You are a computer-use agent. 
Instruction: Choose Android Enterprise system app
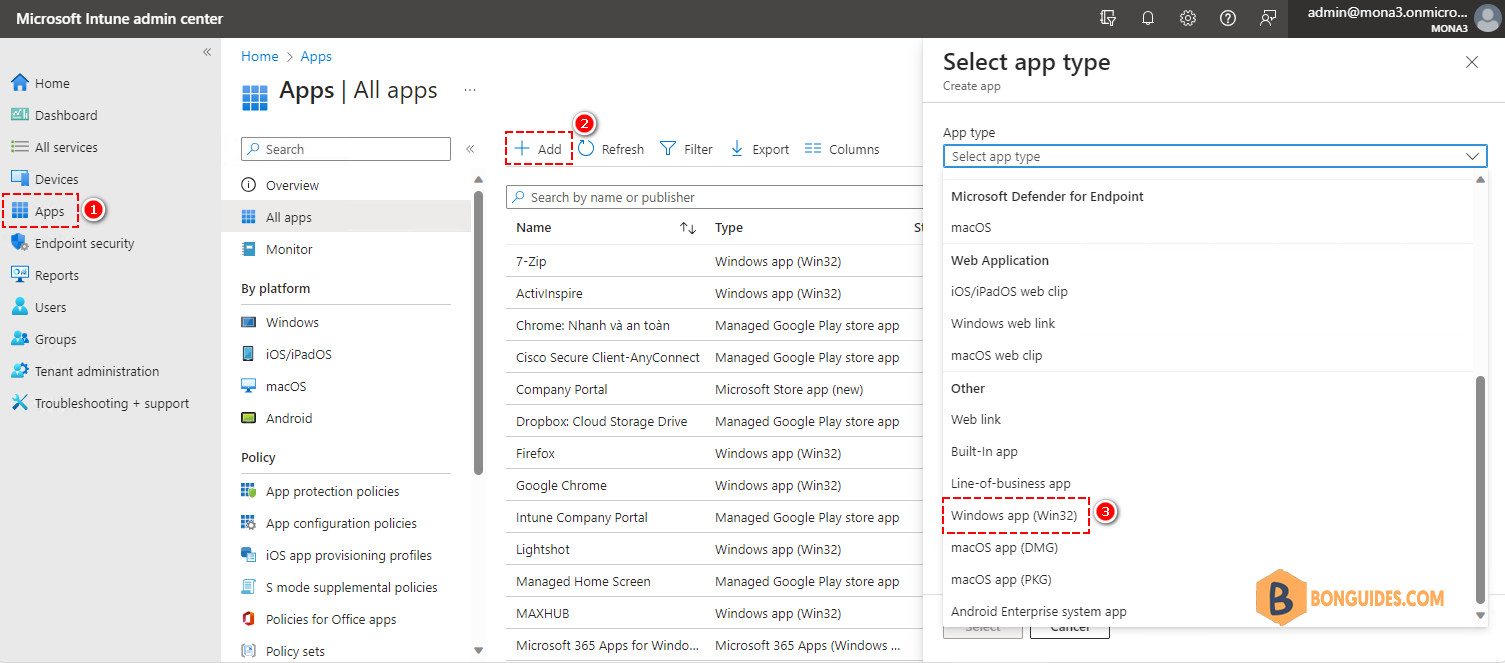[x=1039, y=611]
